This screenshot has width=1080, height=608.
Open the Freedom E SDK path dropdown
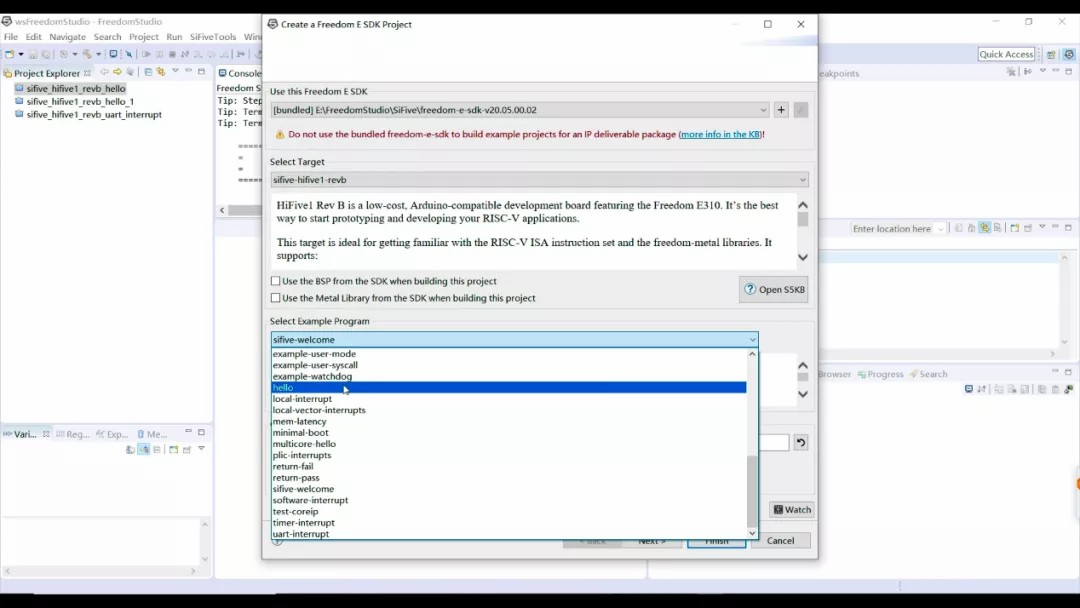pos(762,110)
